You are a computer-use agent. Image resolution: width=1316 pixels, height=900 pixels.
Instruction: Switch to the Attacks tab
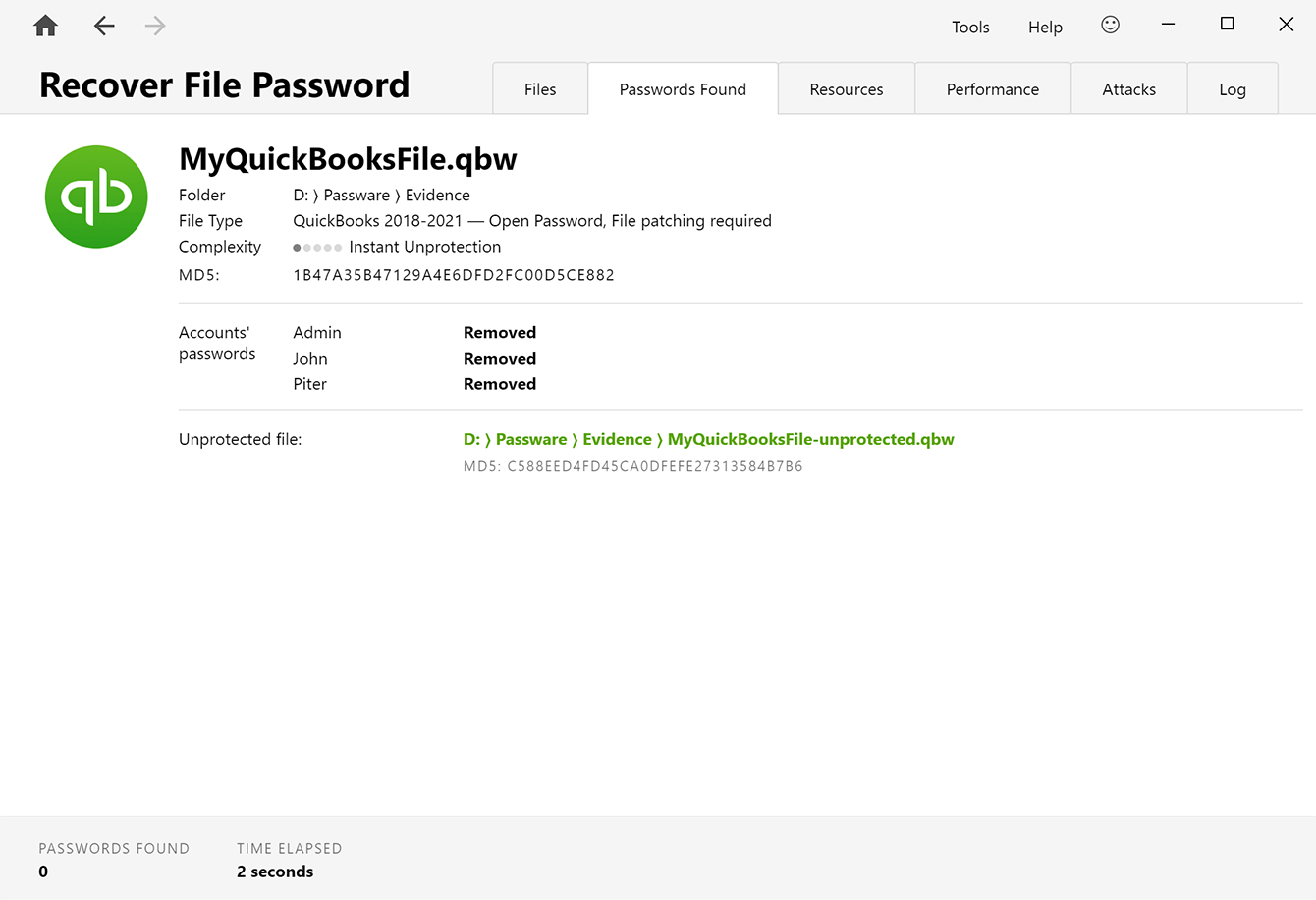[x=1129, y=88]
